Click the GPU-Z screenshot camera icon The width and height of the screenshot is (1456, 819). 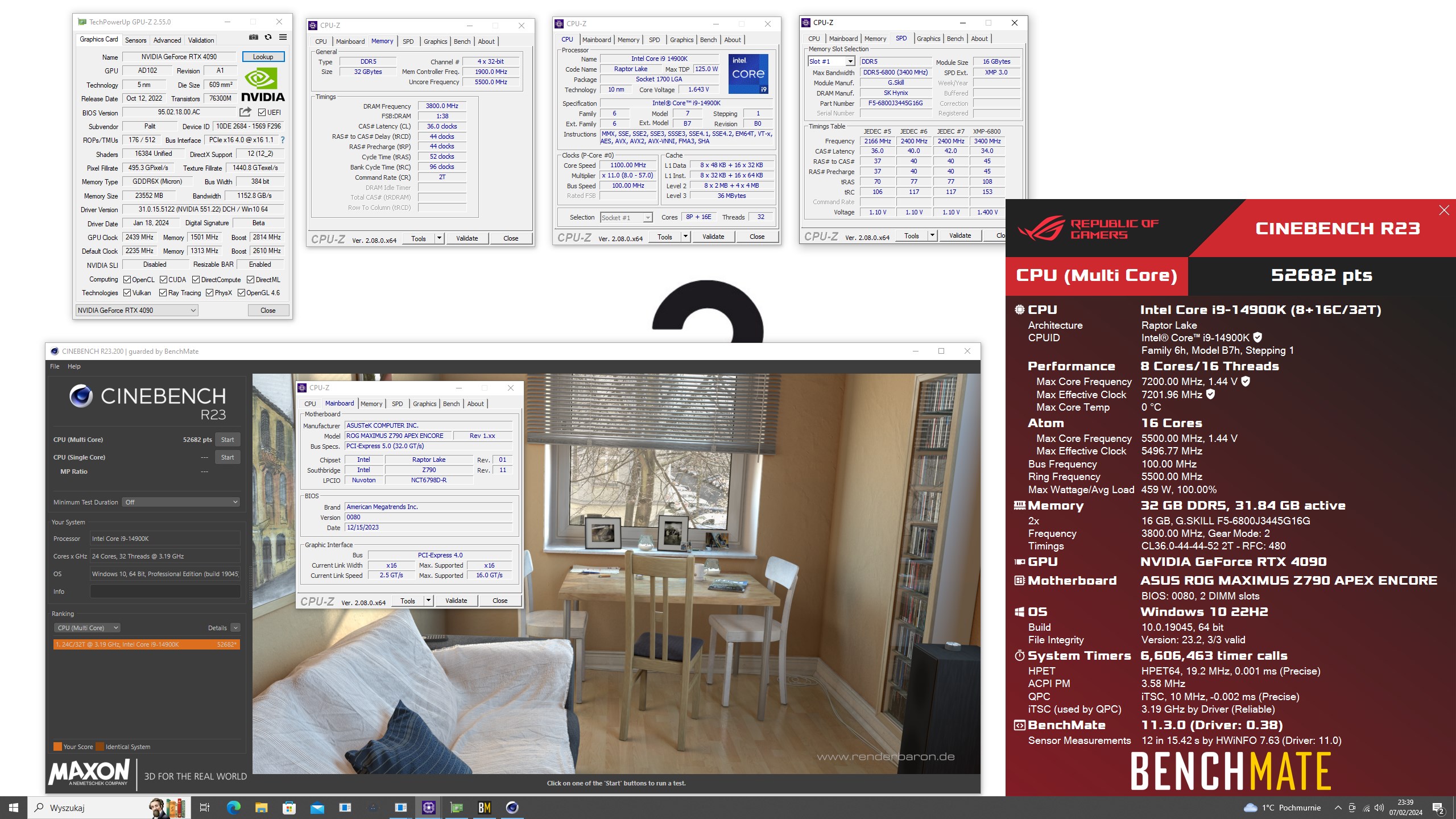[254, 38]
